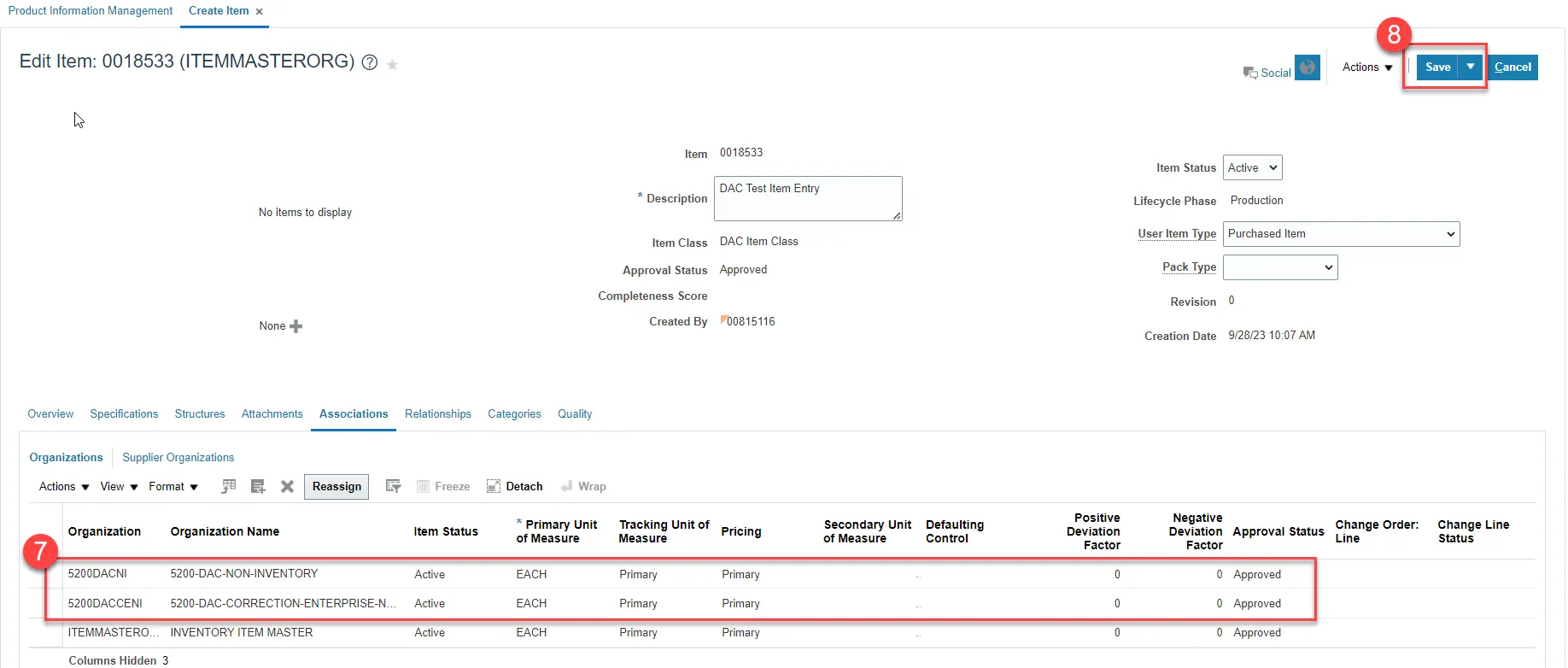Click the Secondary Unit of Measure column header
This screenshot has width=1568, height=668.
pos(868,531)
